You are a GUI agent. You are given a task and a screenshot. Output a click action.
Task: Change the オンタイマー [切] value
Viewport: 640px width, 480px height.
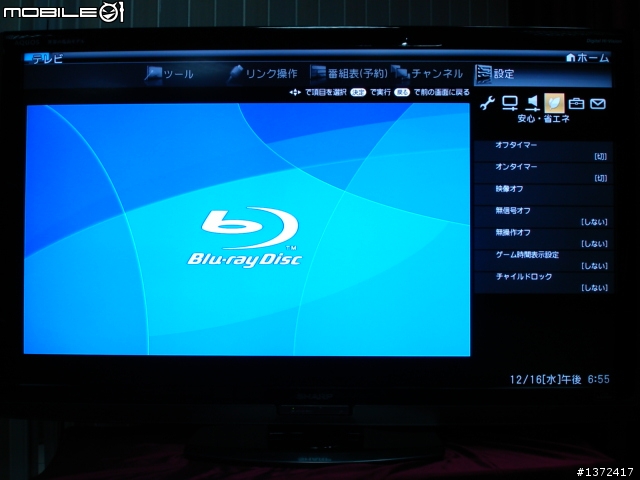click(601, 178)
